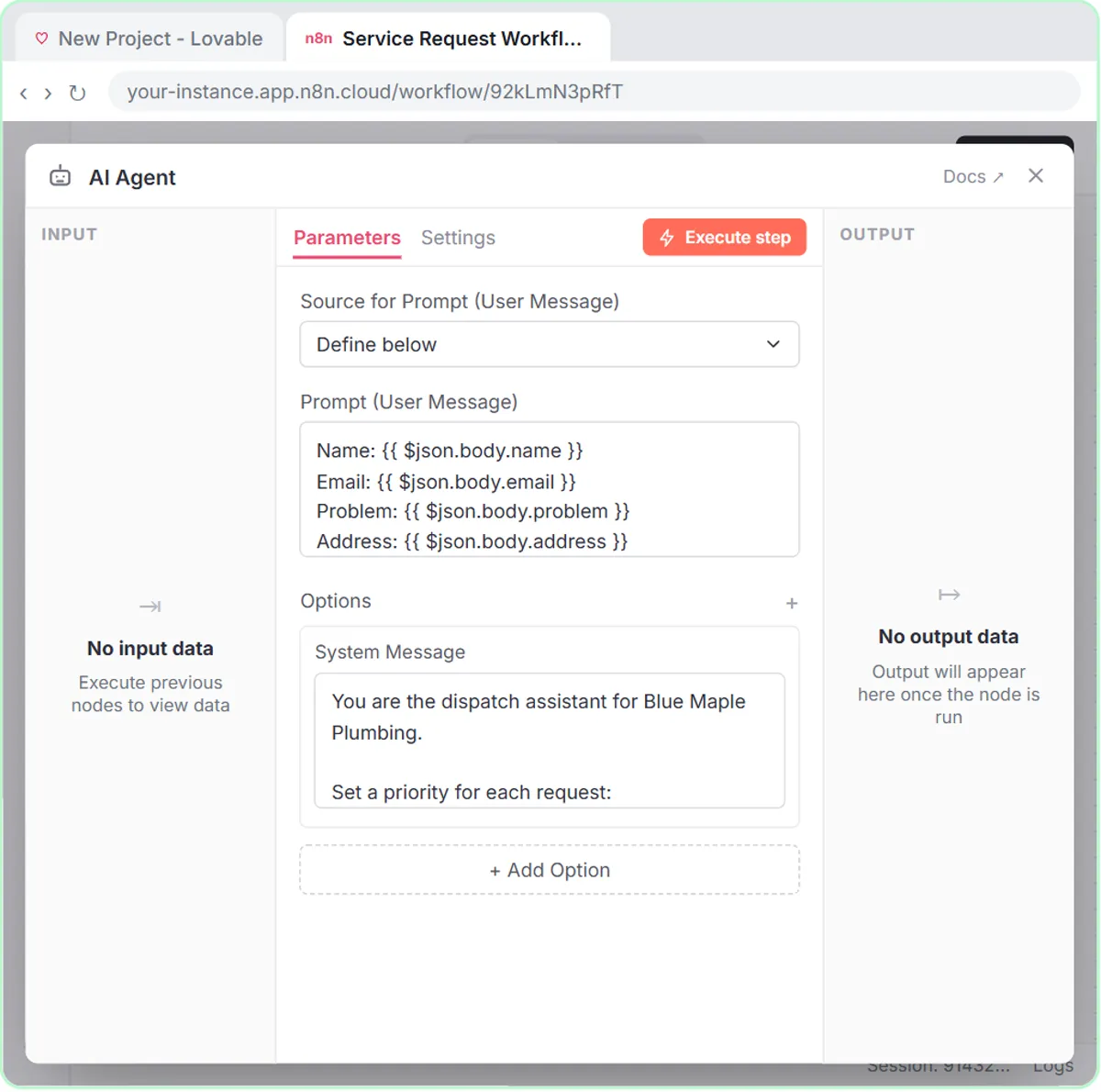Viewport: 1101px width, 1092px height.
Task: Click the Prompt (User Message) text field
Action: [550, 489]
